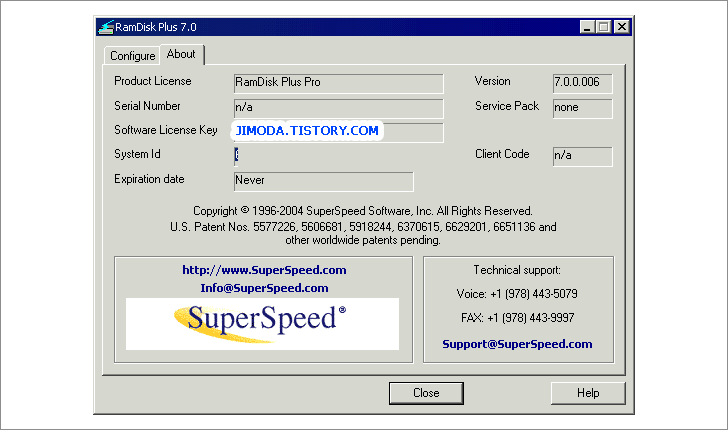Click the FAX: +1 (978) 443-9997 text
The image size is (728, 430).
point(517,318)
